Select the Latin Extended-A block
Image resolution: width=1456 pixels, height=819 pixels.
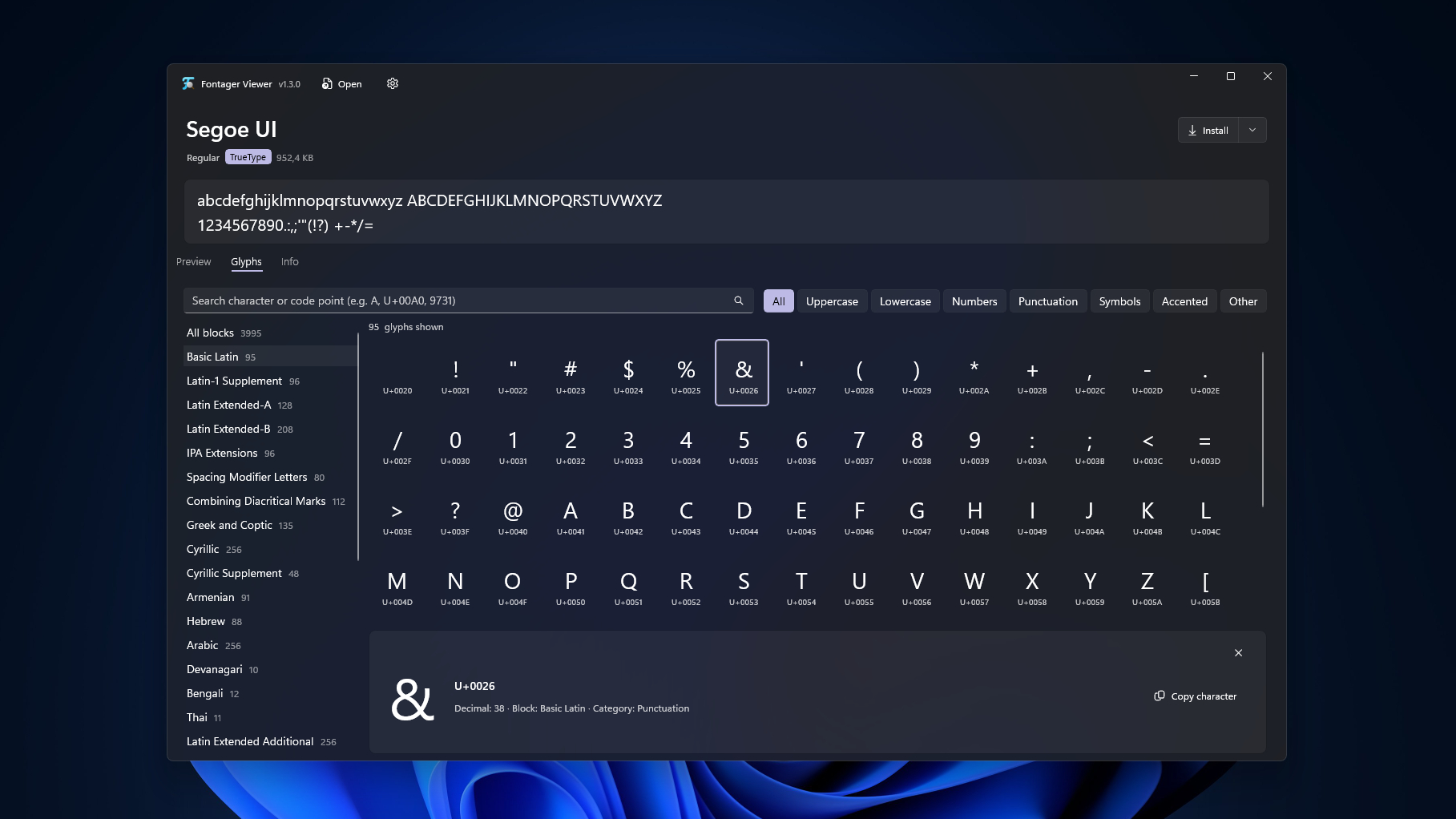pos(270,405)
